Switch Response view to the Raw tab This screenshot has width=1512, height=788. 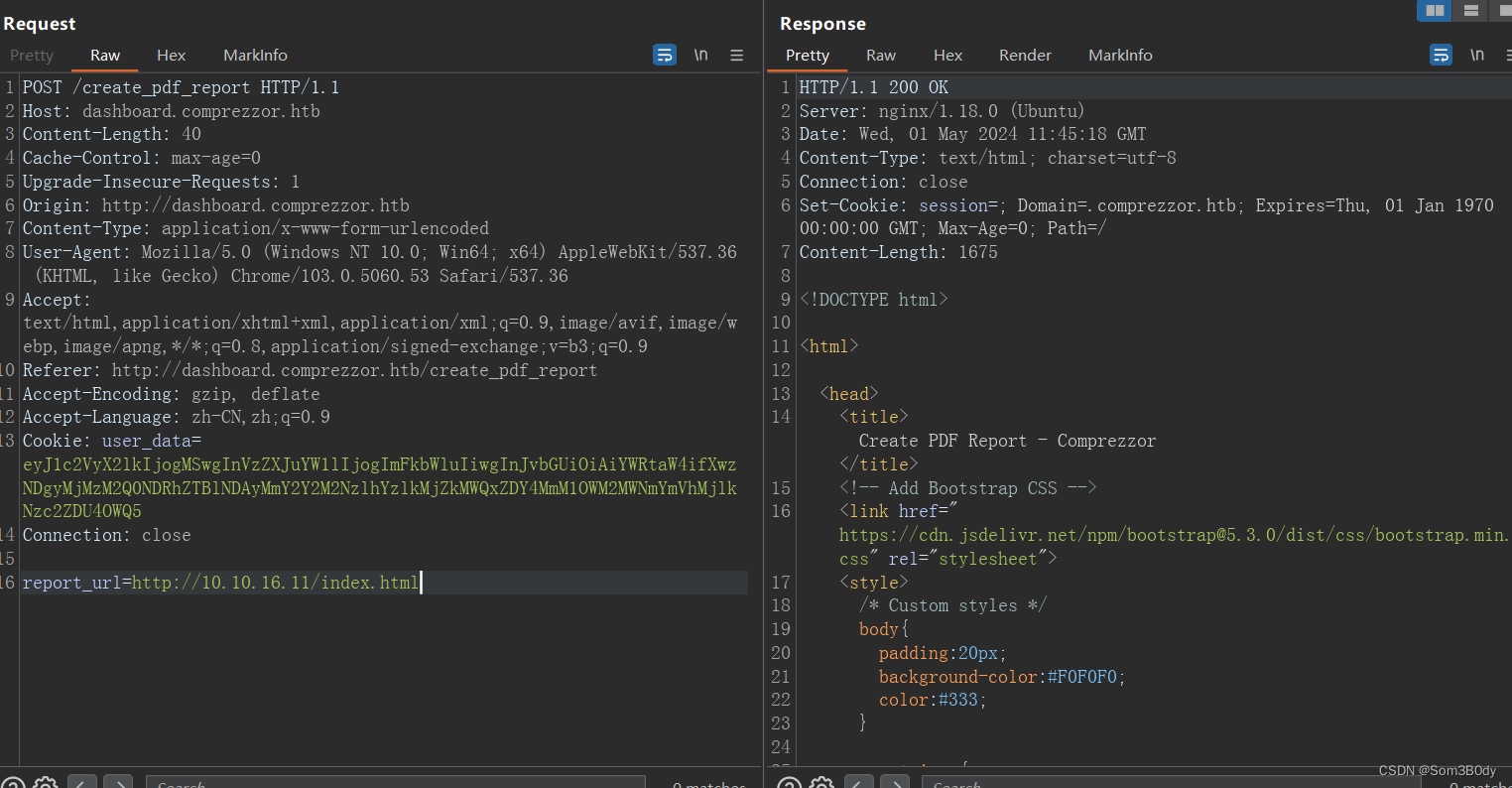pyautogui.click(x=881, y=55)
